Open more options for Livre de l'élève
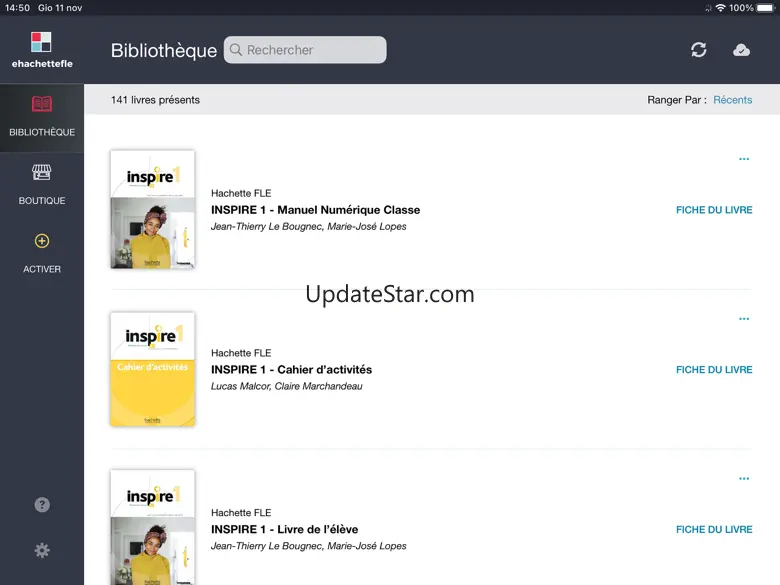This screenshot has height=585, width=780. click(x=743, y=479)
